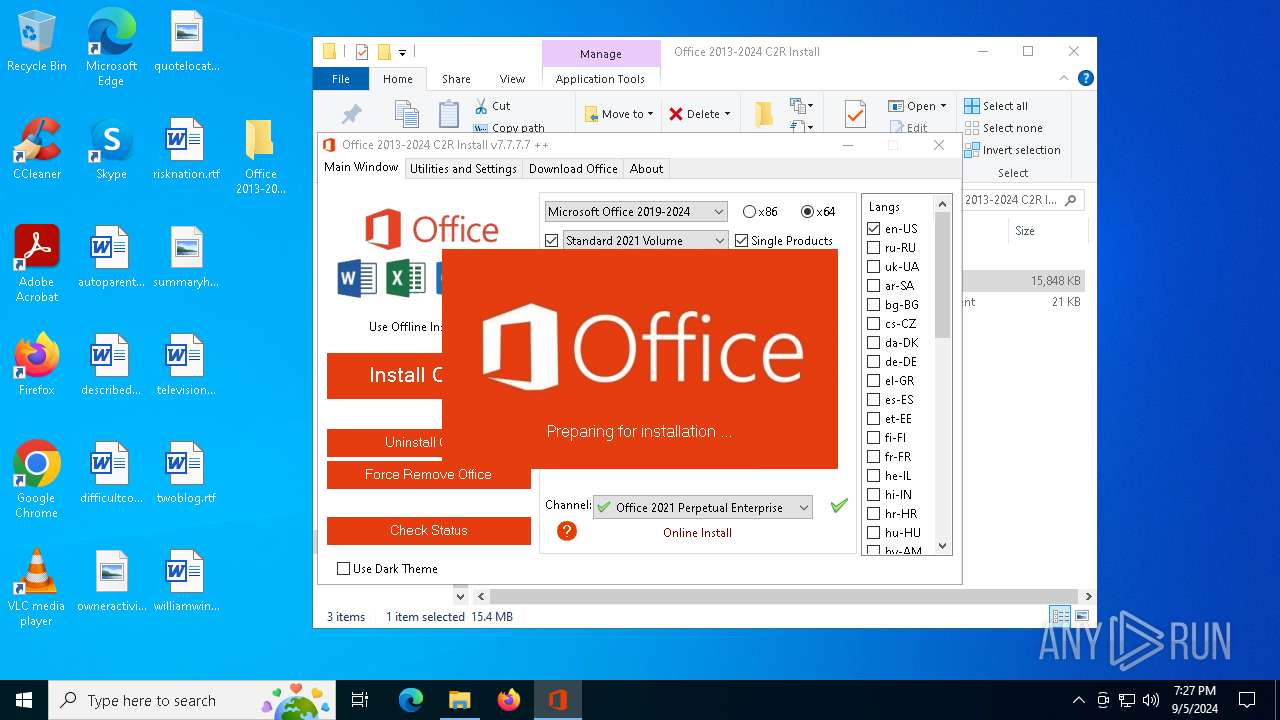This screenshot has width=1280, height=720.
Task: Click the Copy icon in Explorer ribbon
Action: click(406, 114)
